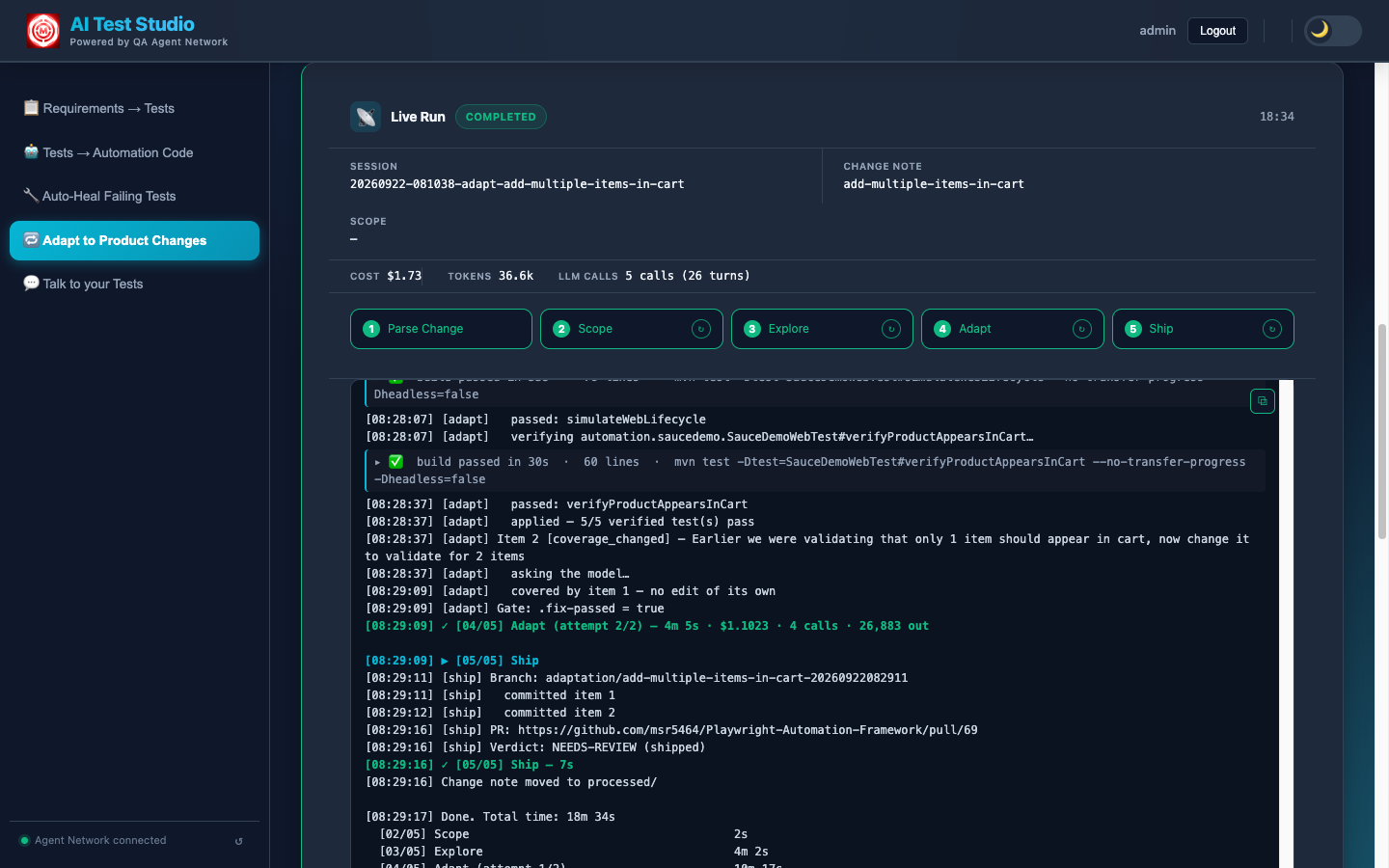Screen dimensions: 1389x868
Task: Select Adapt to Product Changes item
Action: [134, 240]
